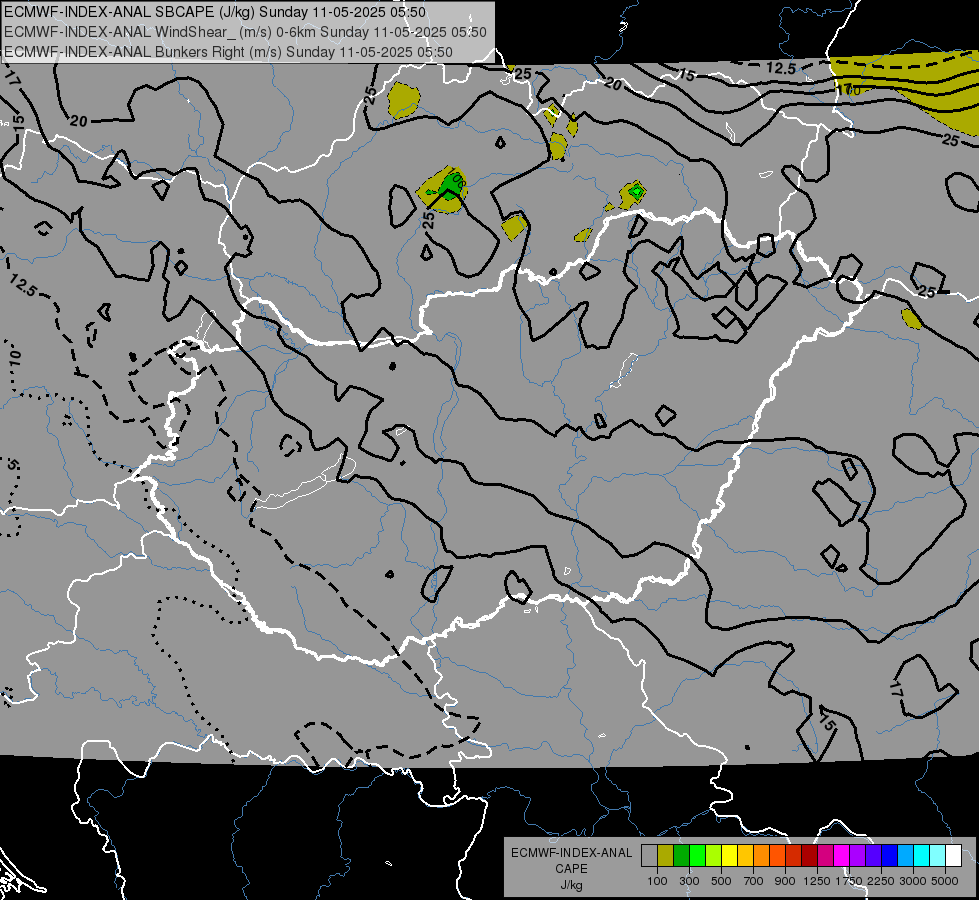Click the legend value 700
Image resolution: width=979 pixels, height=900 pixels.
coord(754,881)
